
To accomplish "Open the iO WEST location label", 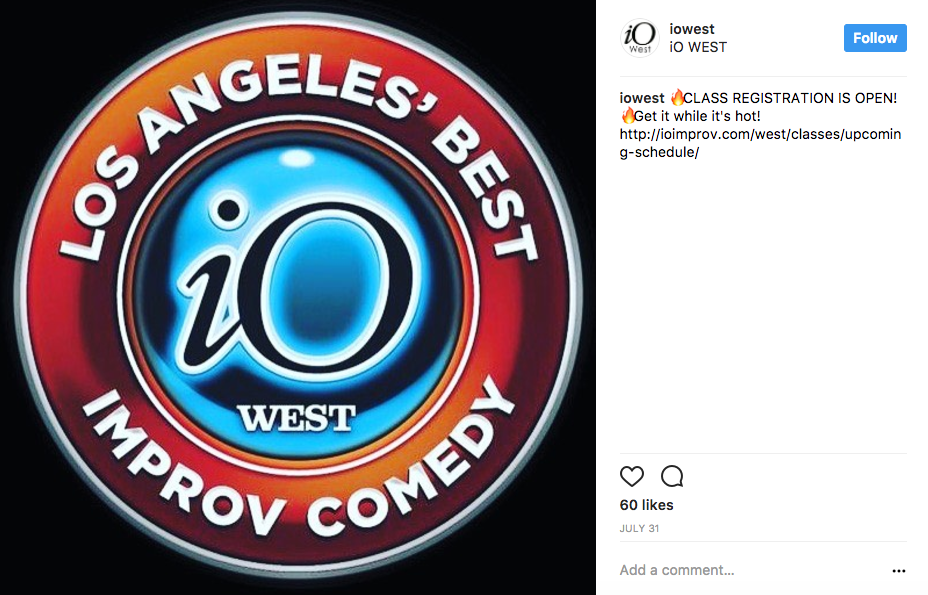I will tap(698, 47).
